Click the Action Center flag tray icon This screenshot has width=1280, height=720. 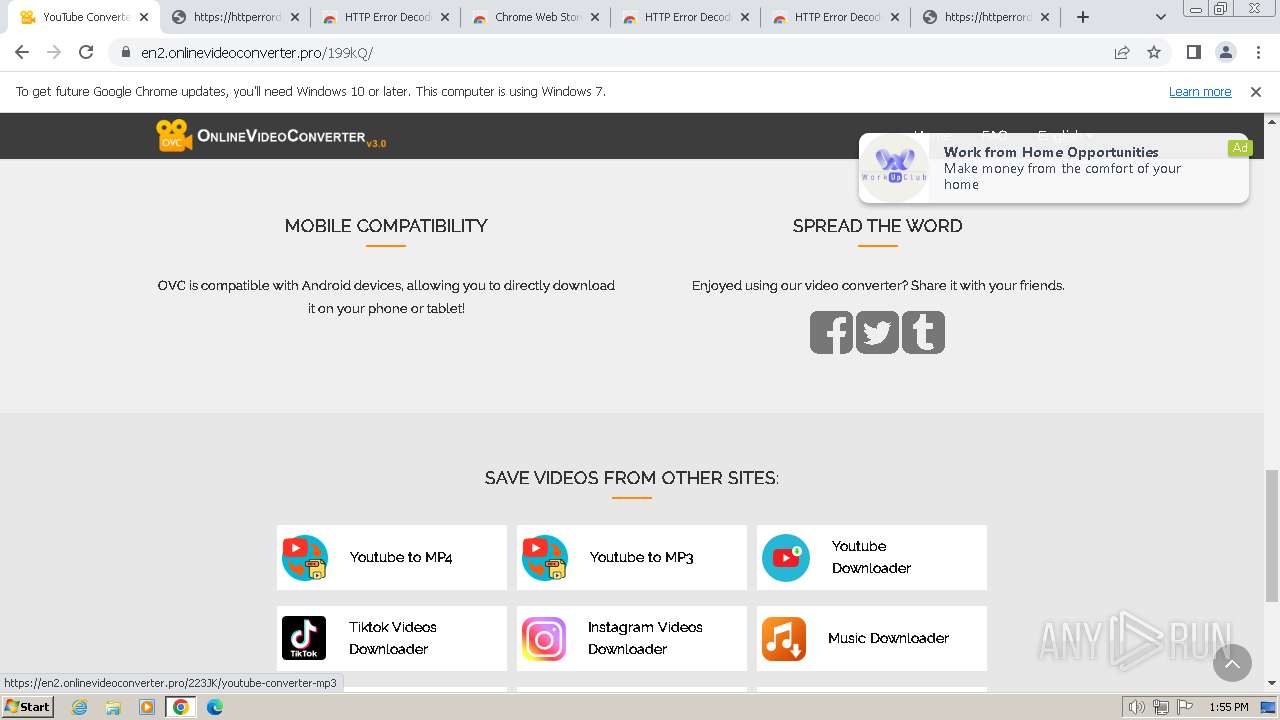point(1185,707)
